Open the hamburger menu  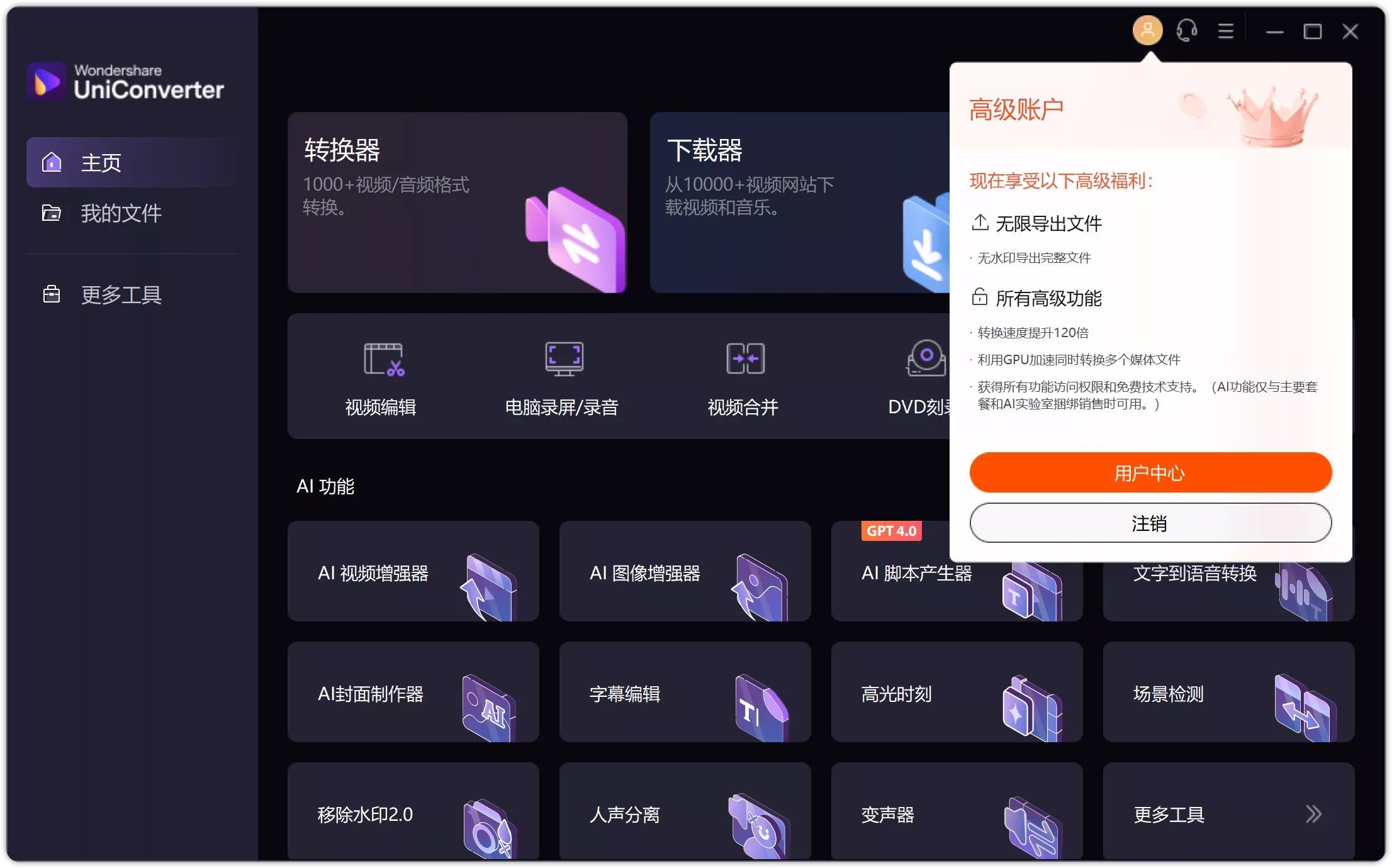pyautogui.click(x=1226, y=30)
